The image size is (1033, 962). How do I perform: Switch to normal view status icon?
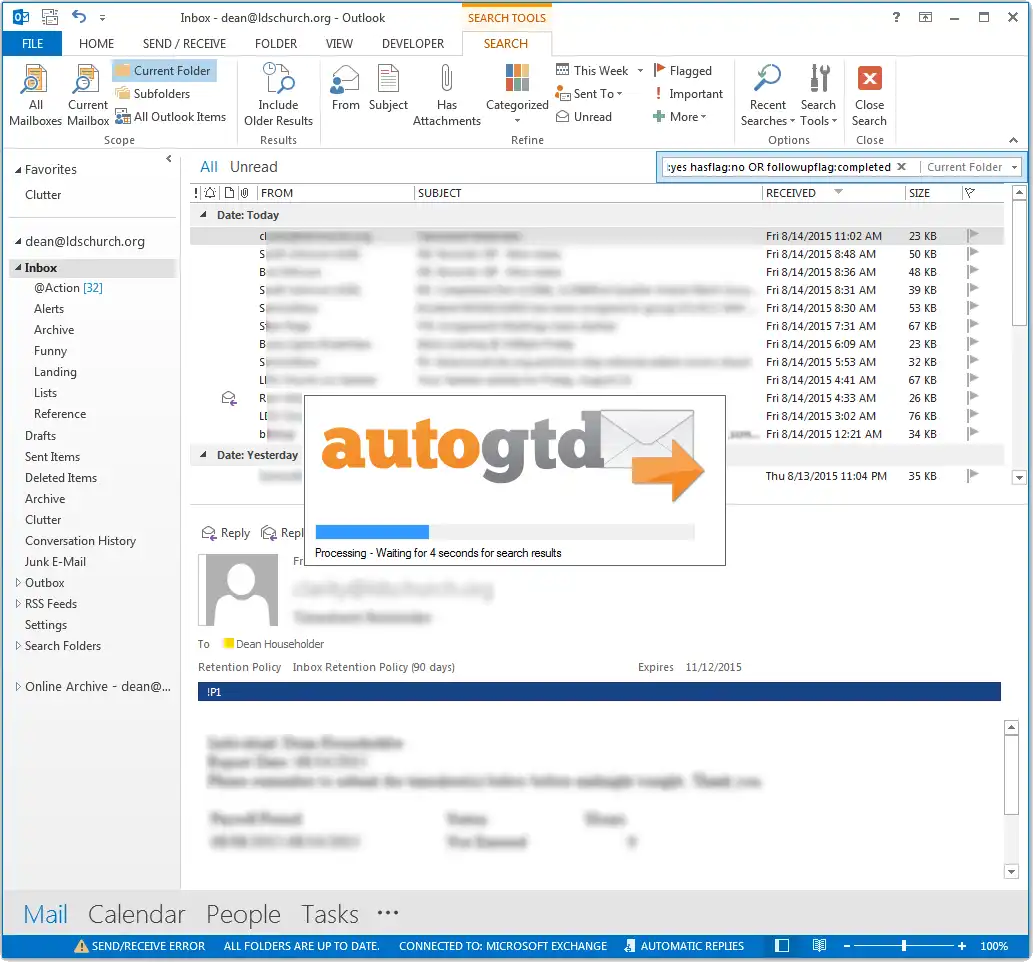(x=782, y=946)
